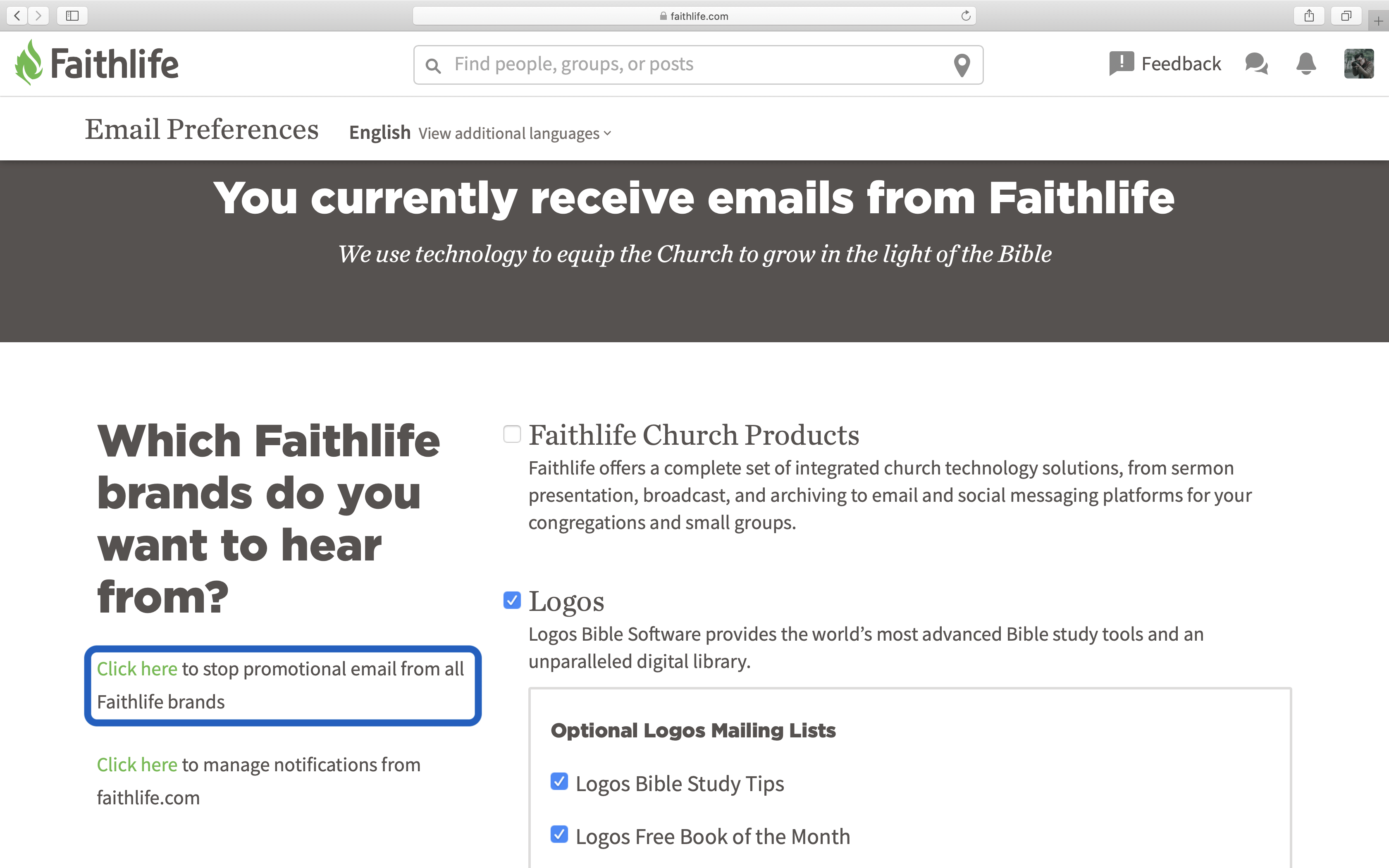Open notifications via the bell icon
This screenshot has width=1389, height=868.
pyautogui.click(x=1306, y=63)
